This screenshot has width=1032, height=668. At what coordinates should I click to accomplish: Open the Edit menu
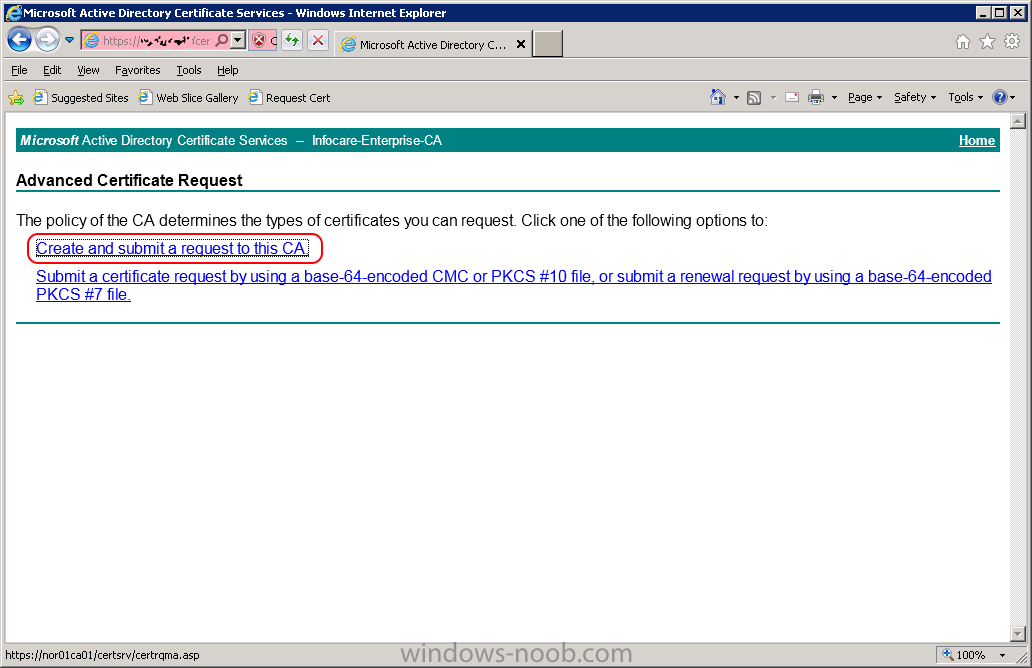tap(52, 70)
